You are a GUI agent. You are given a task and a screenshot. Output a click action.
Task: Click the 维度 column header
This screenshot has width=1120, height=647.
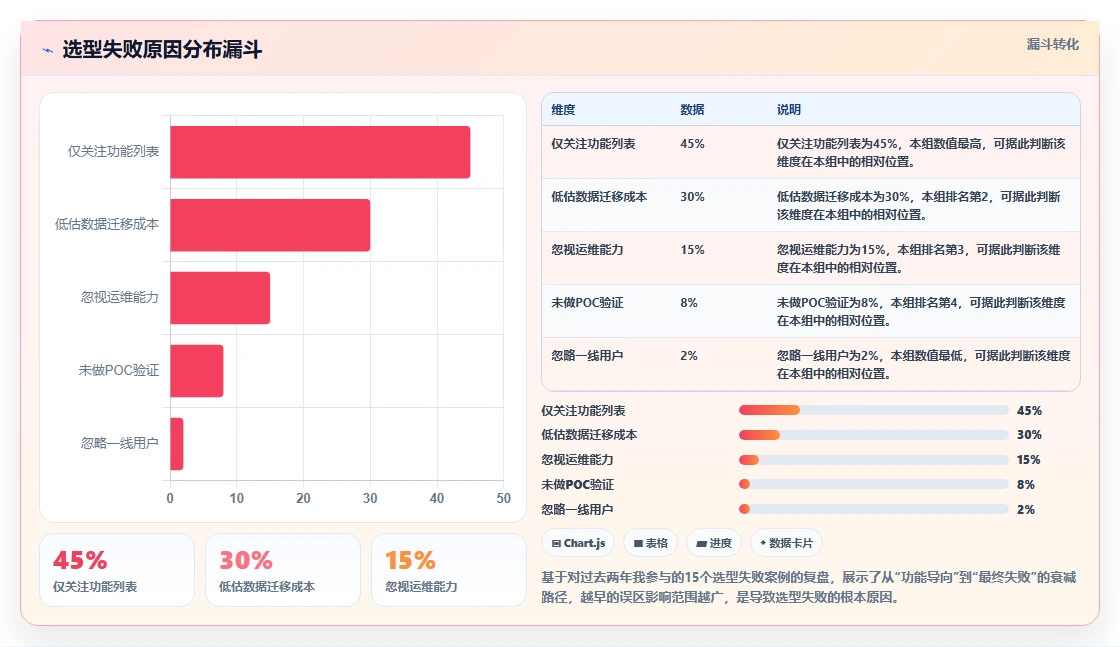pyautogui.click(x=563, y=109)
